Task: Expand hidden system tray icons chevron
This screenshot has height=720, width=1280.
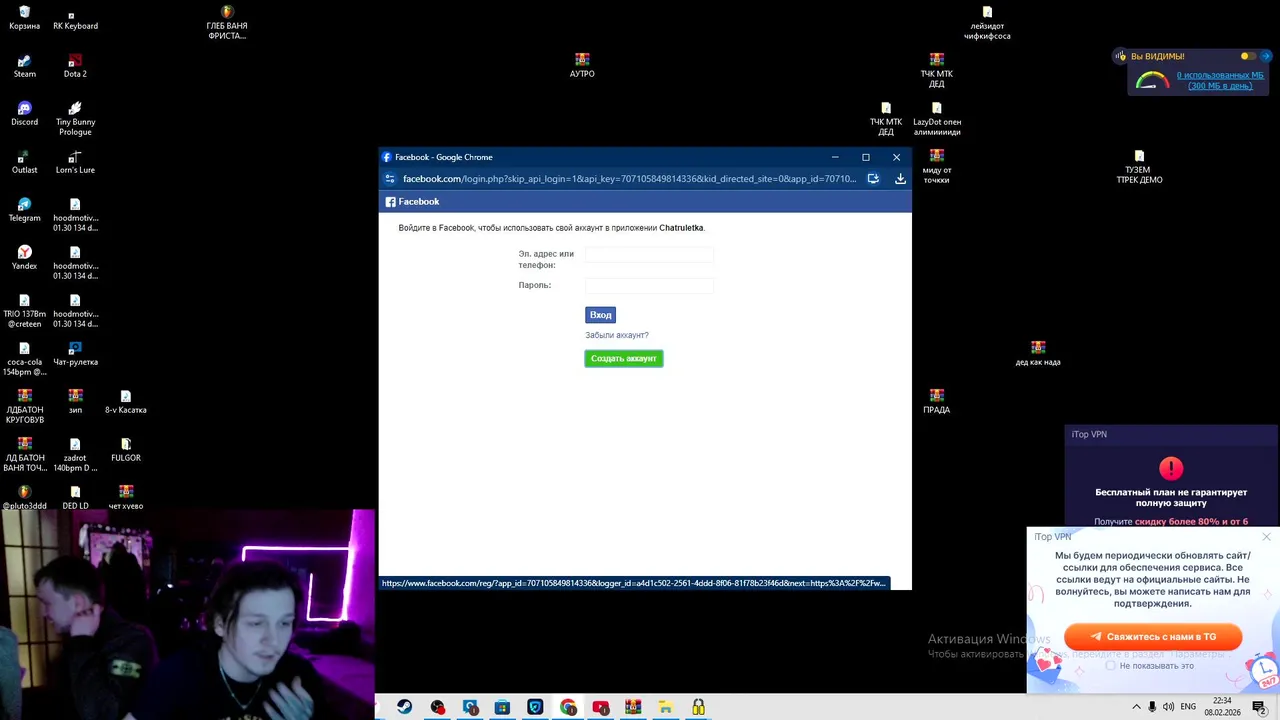Action: point(1136,707)
